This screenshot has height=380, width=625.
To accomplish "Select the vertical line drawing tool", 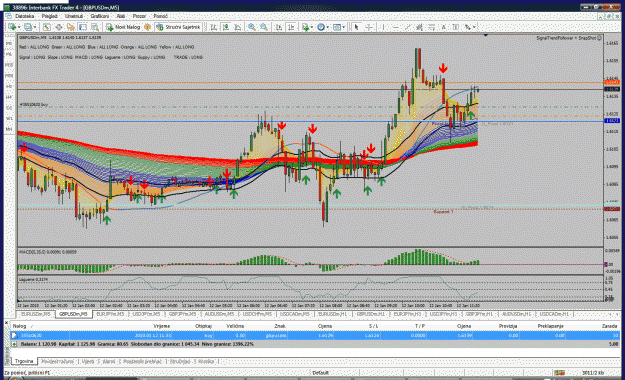I will click(383, 27).
